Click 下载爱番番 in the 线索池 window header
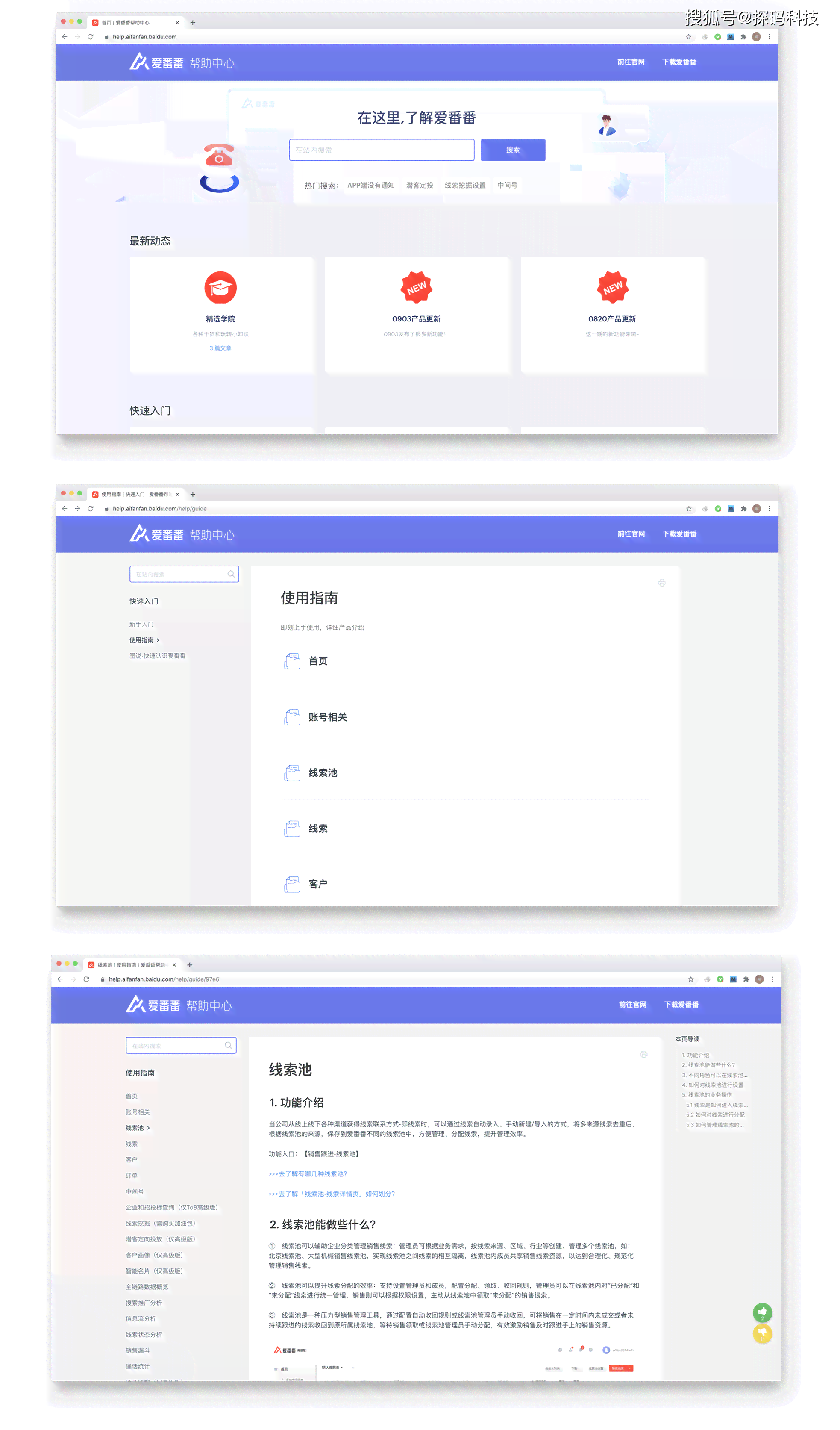Viewport: 840px width, 1430px height. tap(681, 1005)
